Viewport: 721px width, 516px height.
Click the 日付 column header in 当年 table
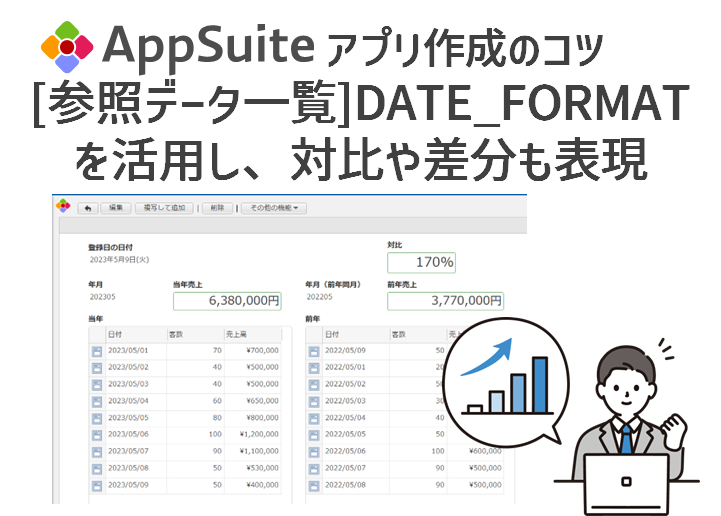point(136,335)
